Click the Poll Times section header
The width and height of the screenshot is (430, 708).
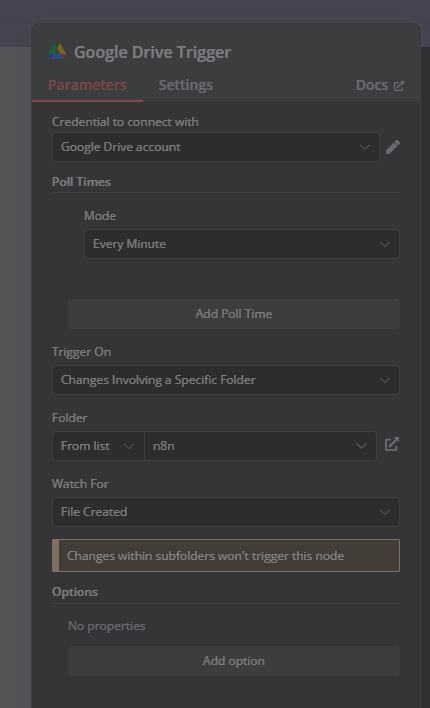tap(81, 182)
